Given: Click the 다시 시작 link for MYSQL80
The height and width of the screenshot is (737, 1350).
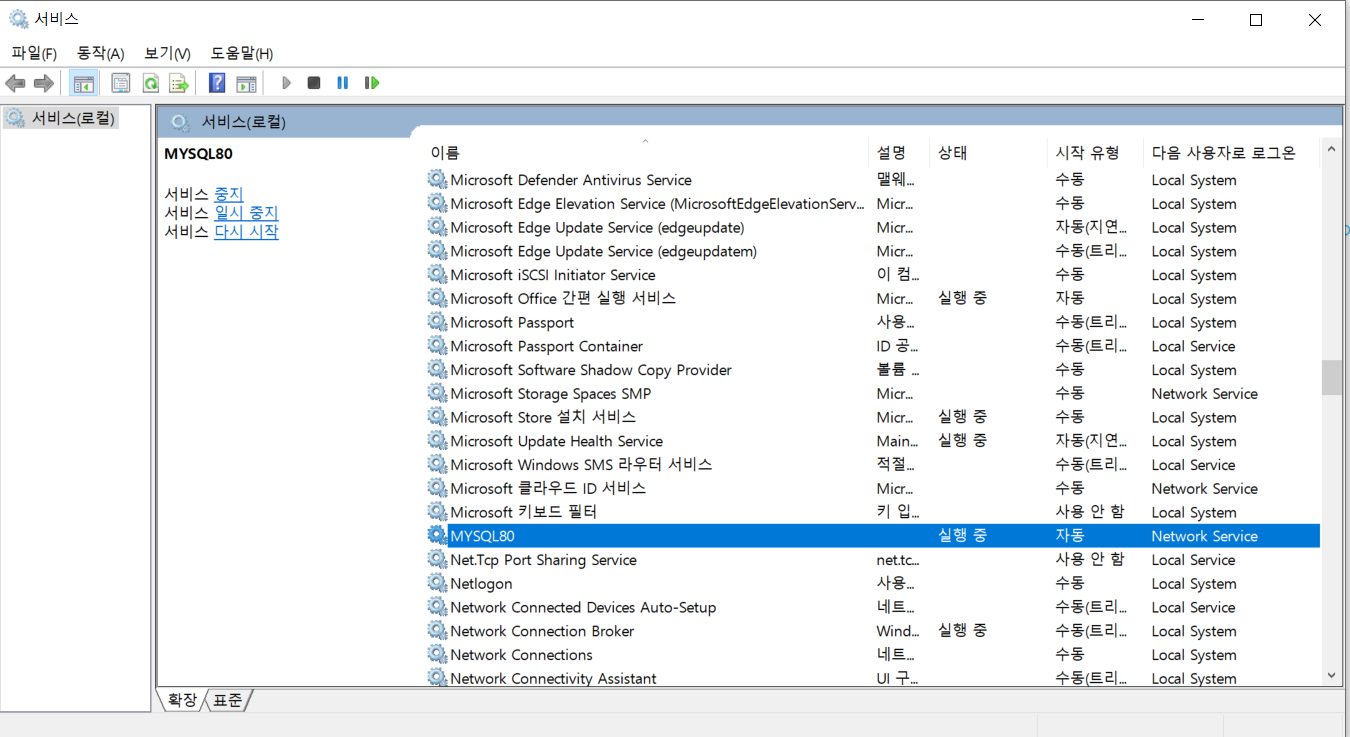Looking at the screenshot, I should tap(245, 230).
